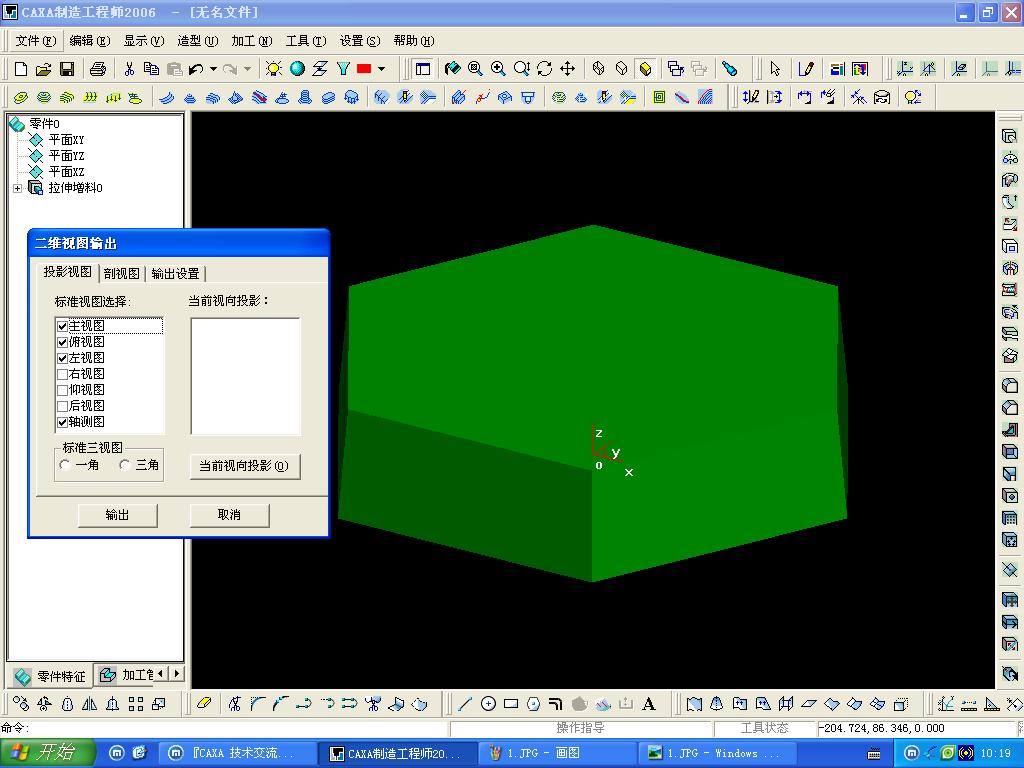Switch to CAXA 技术交流 taskbar window
The image size is (1024, 768).
(x=236, y=753)
